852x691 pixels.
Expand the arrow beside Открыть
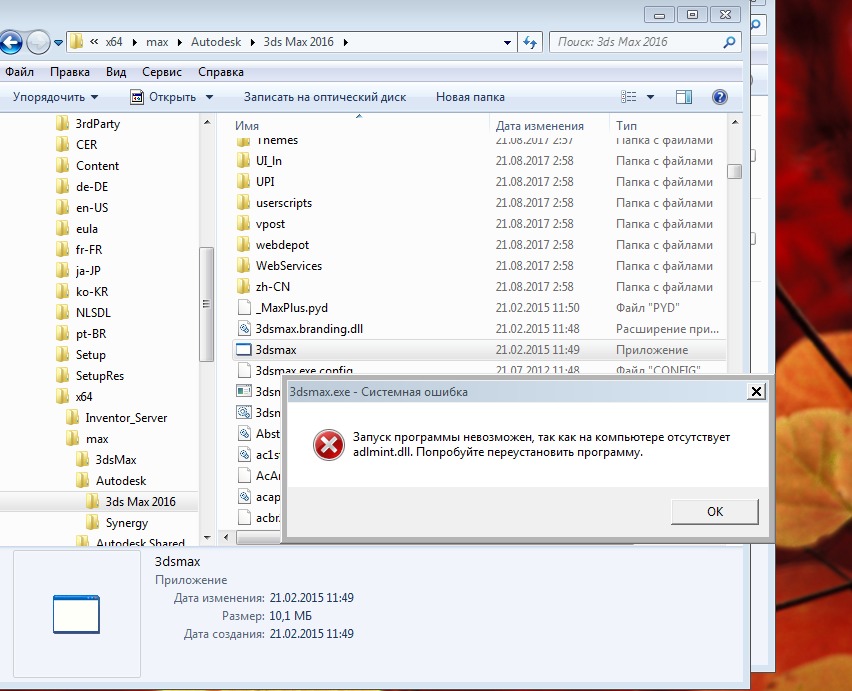[x=209, y=97]
